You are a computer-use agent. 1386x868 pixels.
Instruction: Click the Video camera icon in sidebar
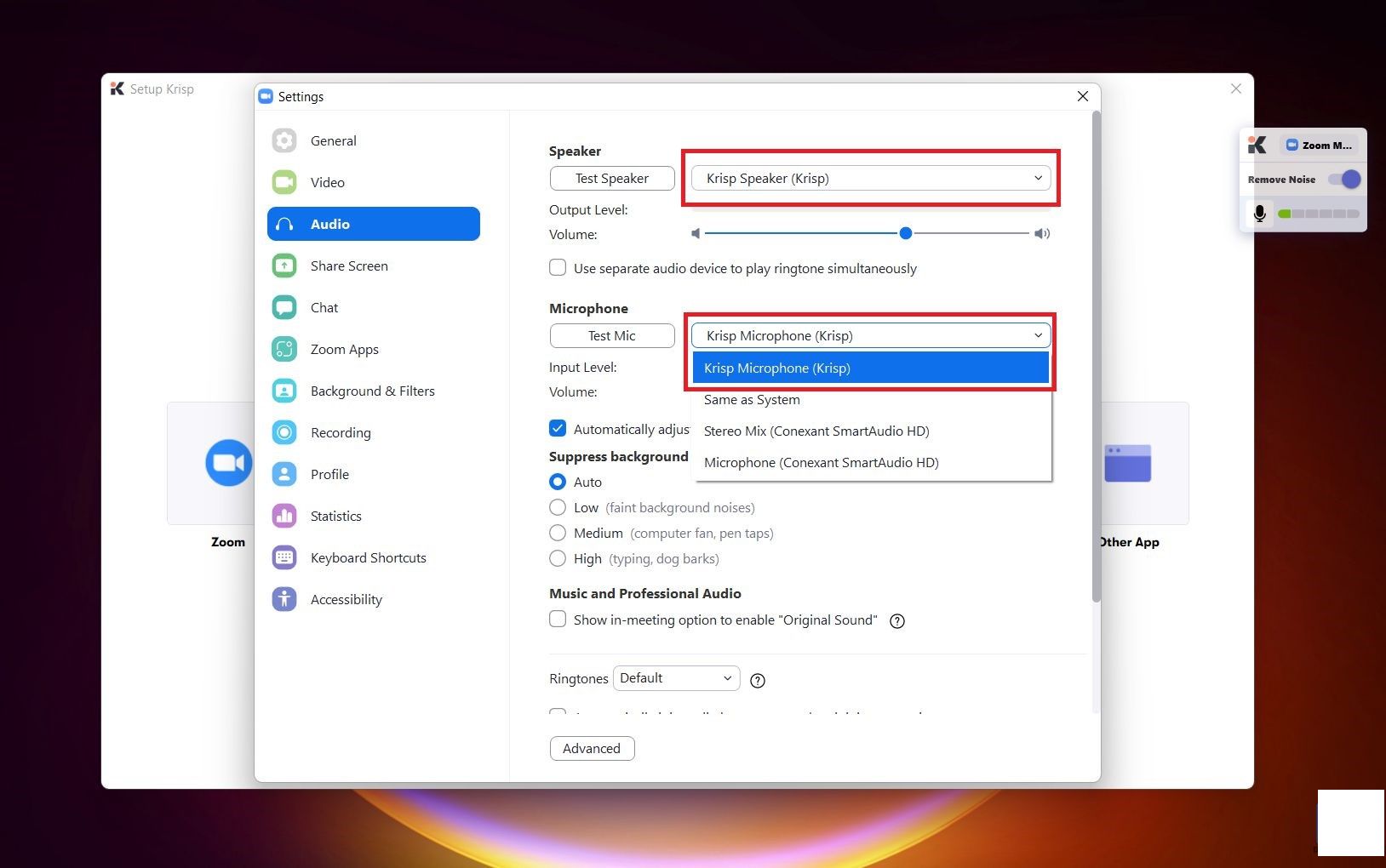coord(284,182)
